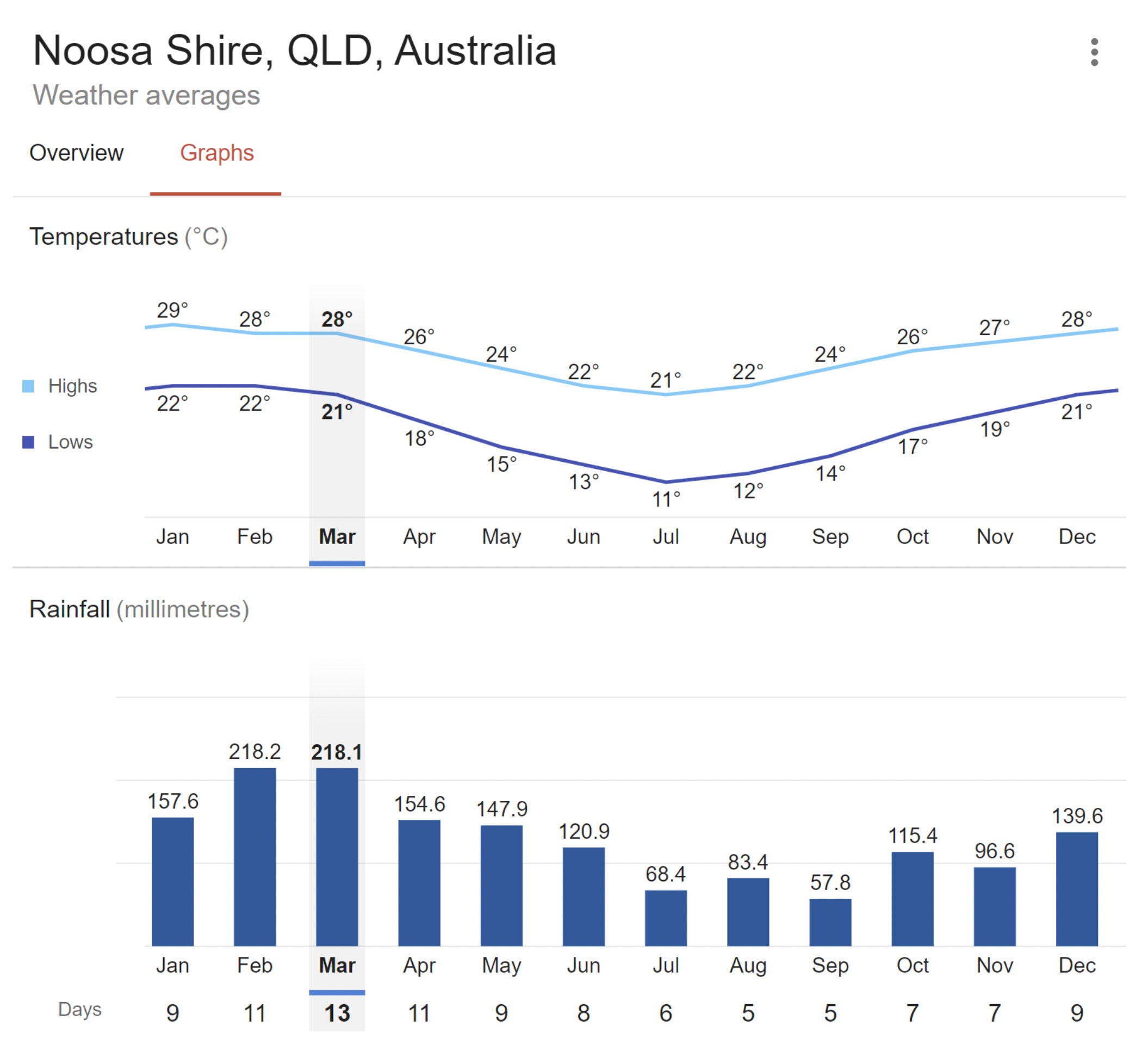This screenshot has width=1148, height=1045.
Task: Select Jun on the temperature chart axis
Action: coord(584,537)
